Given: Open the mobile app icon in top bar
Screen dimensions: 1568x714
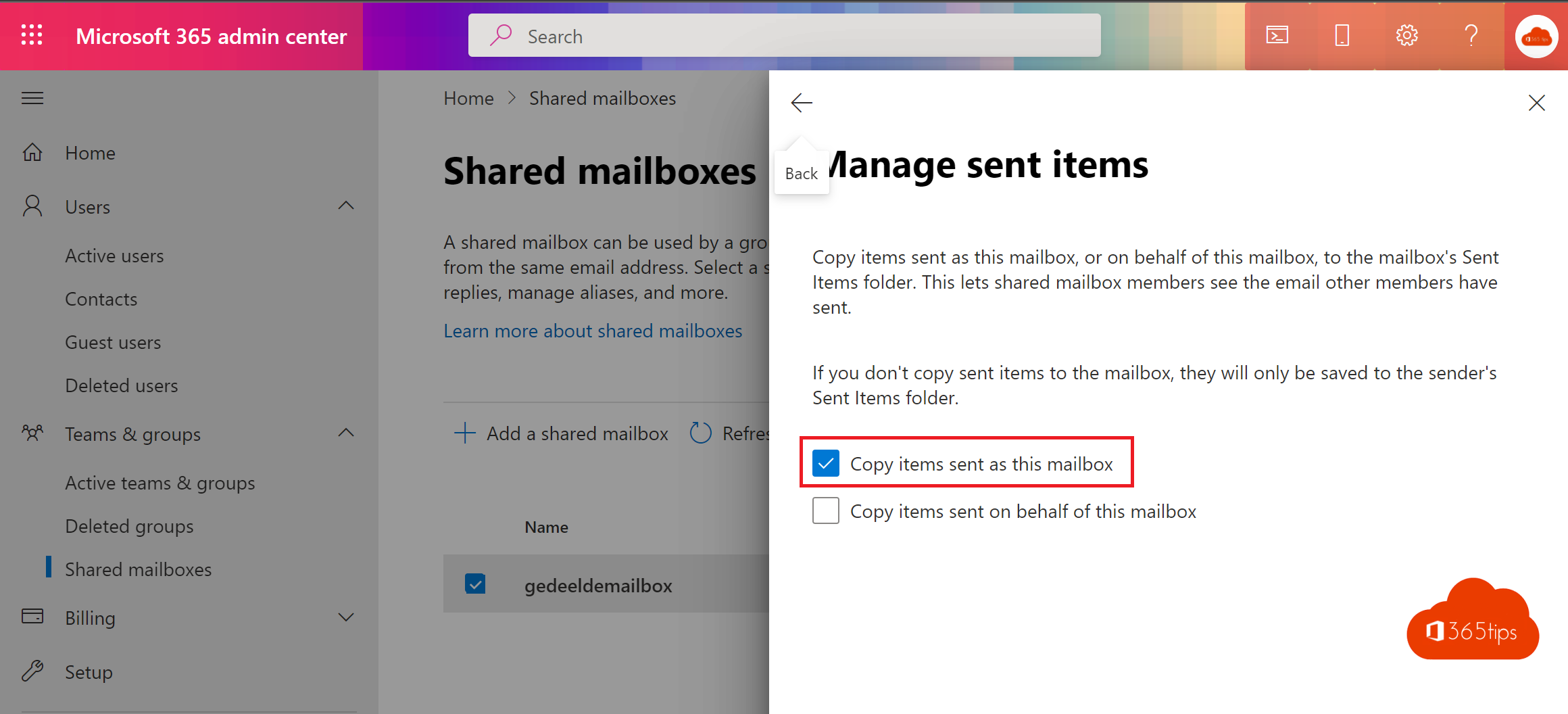Looking at the screenshot, I should tap(1341, 35).
